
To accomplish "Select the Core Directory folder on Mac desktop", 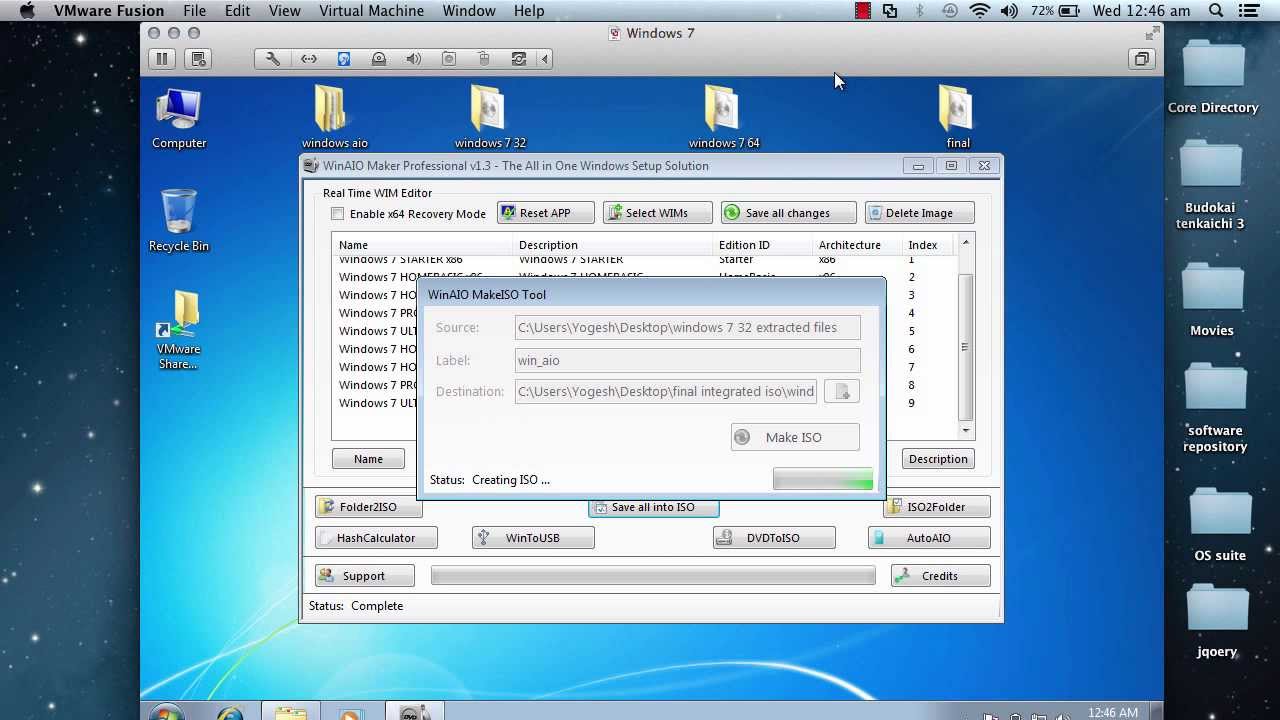I will click(1213, 76).
